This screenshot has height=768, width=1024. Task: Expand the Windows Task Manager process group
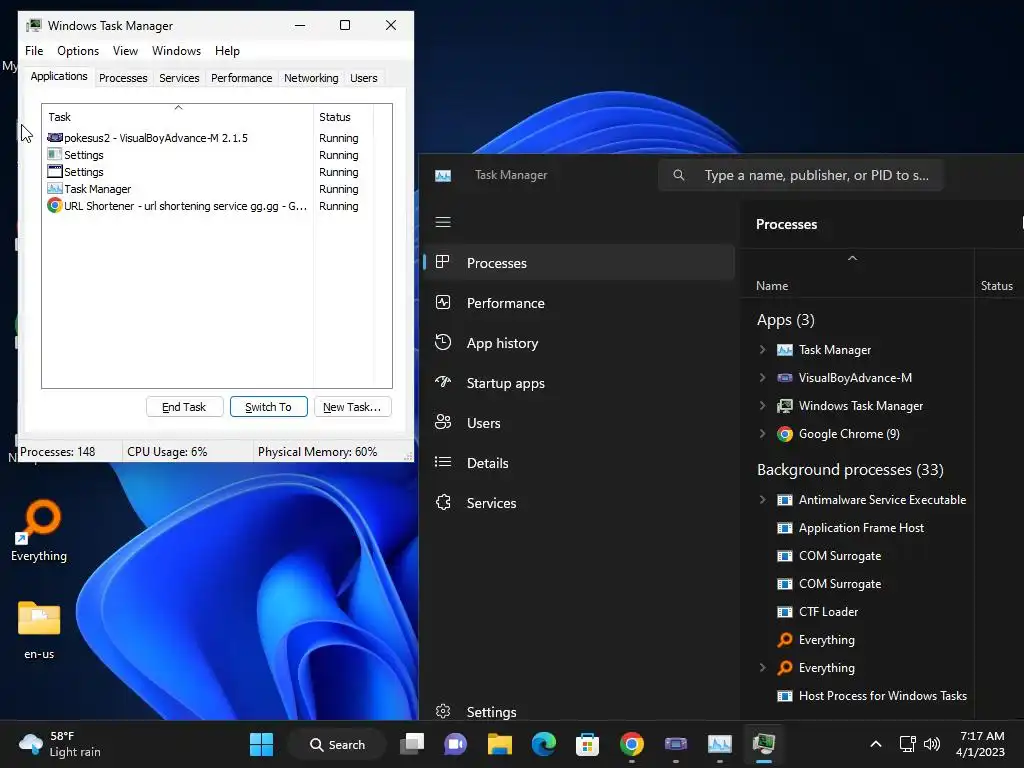762,406
